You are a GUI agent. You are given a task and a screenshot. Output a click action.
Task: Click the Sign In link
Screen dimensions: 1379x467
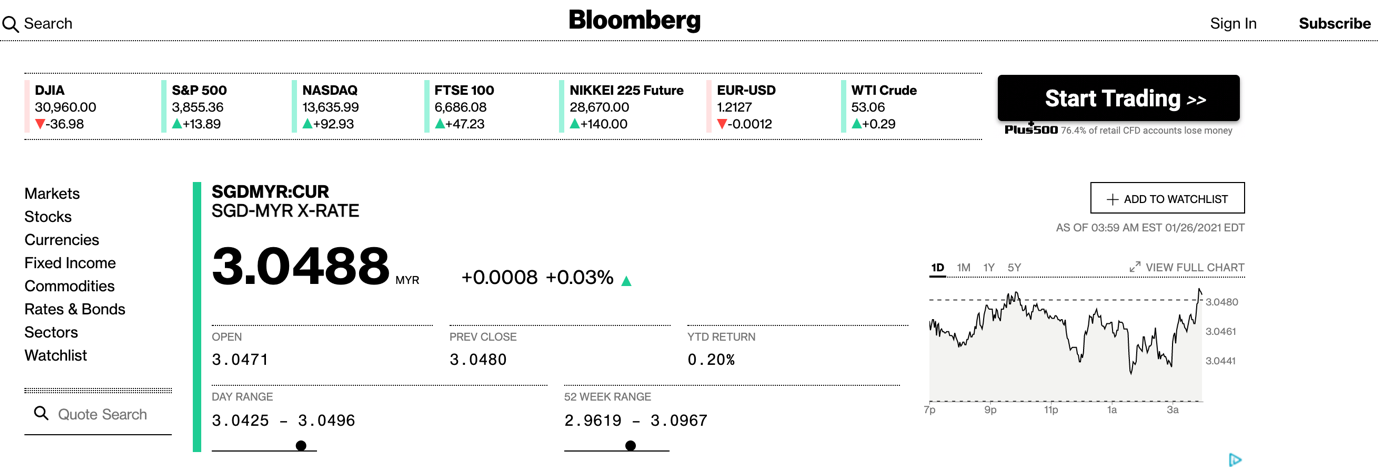coord(1233,23)
